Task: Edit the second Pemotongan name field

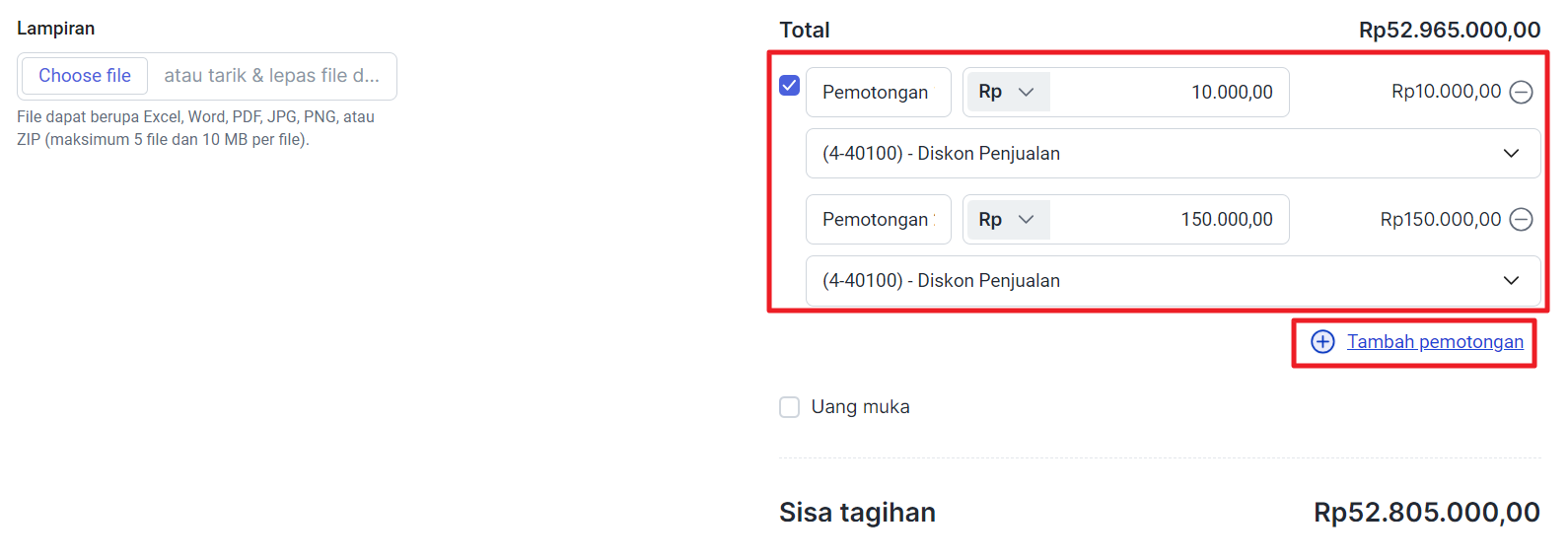Action: pyautogui.click(x=878, y=220)
